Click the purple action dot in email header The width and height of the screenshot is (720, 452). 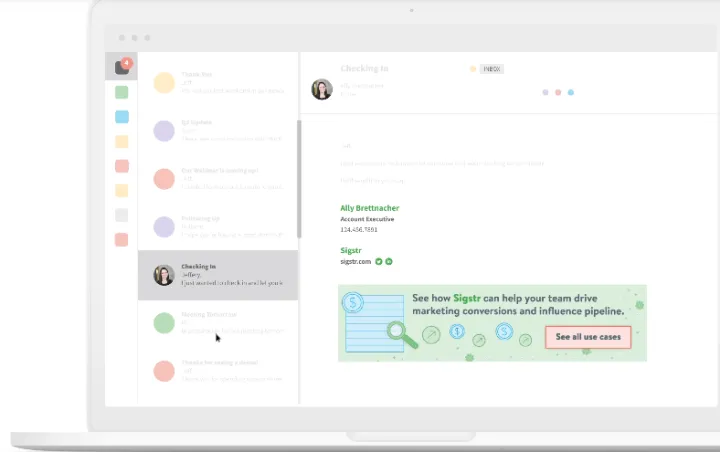tap(546, 92)
